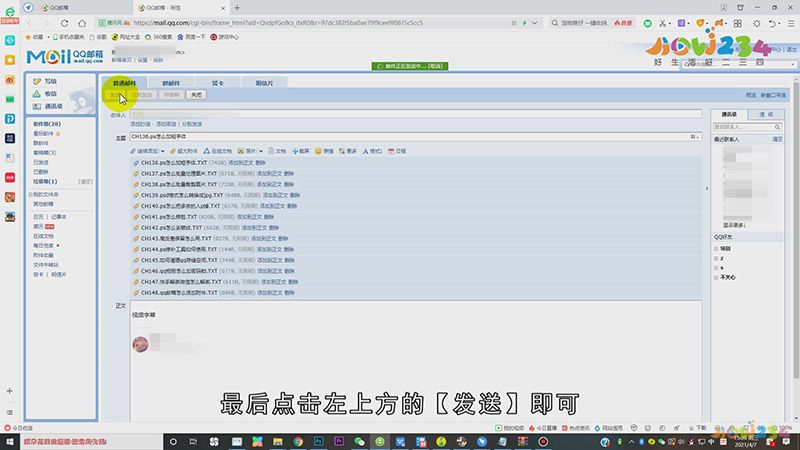Collapse the right contacts panel arrow

tap(707, 188)
